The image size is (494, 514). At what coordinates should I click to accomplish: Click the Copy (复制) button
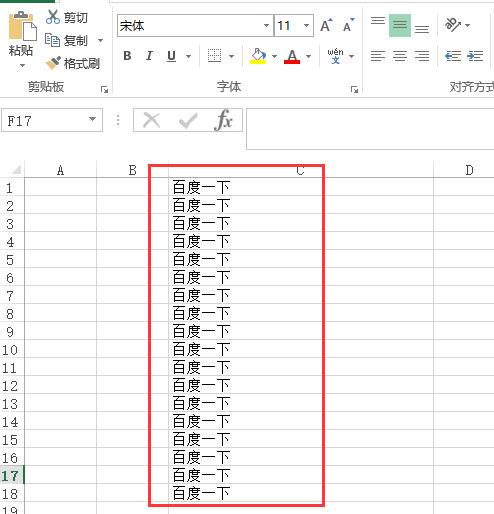(x=67, y=41)
